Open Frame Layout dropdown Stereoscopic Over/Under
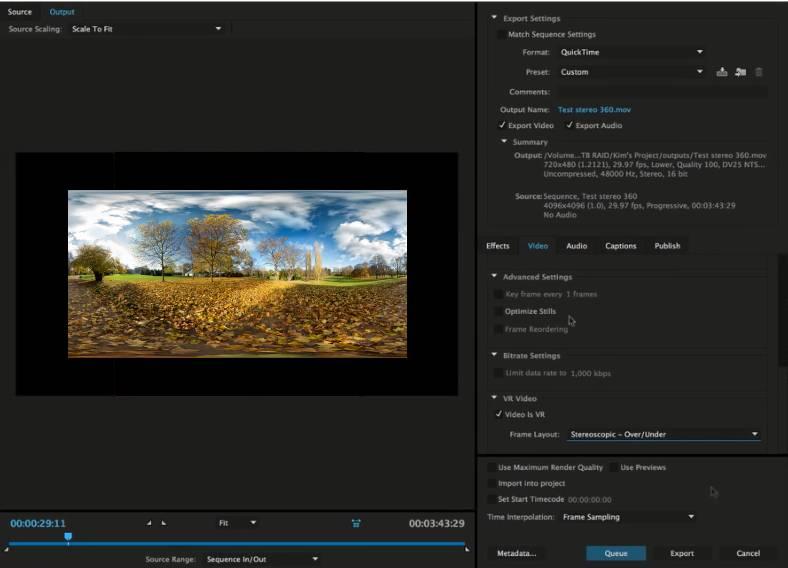The image size is (788, 568). tap(663, 434)
